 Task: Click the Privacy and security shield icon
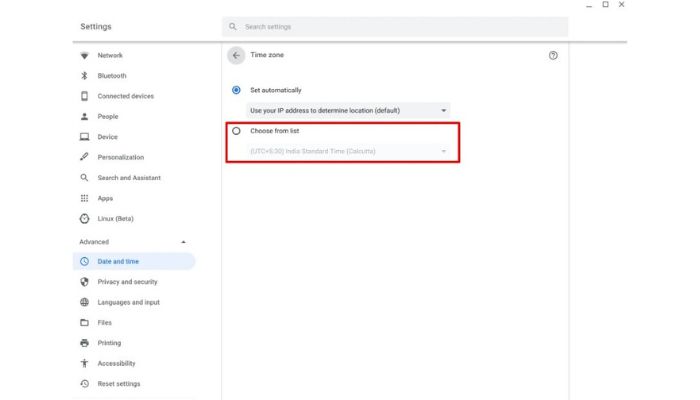[x=84, y=282]
